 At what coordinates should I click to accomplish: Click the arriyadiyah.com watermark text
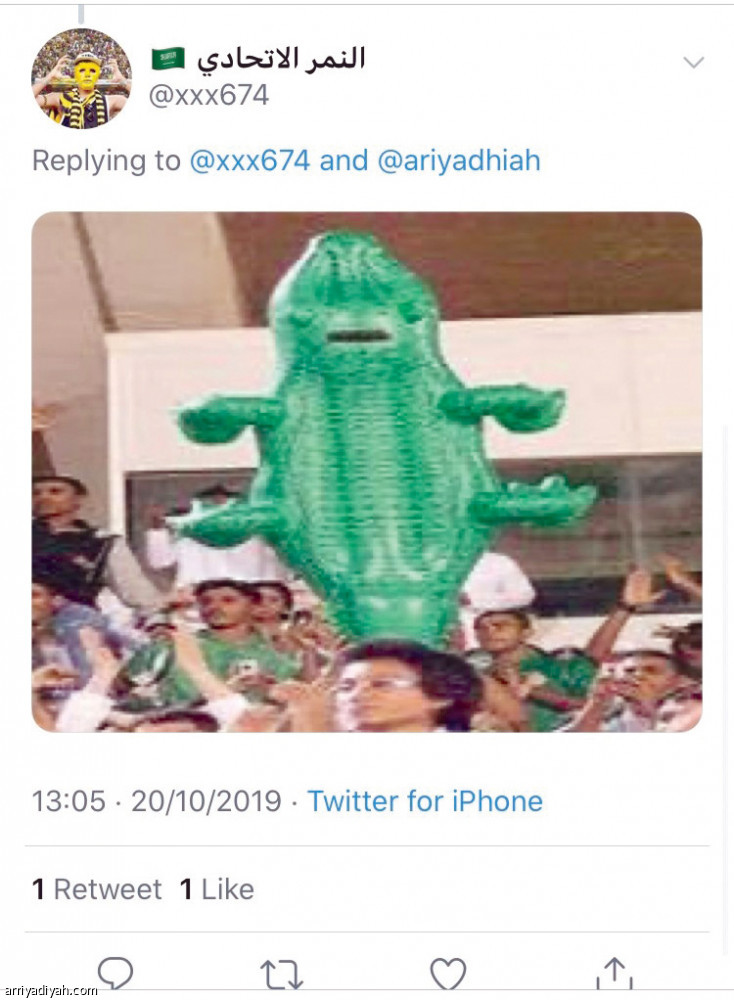tap(50, 991)
